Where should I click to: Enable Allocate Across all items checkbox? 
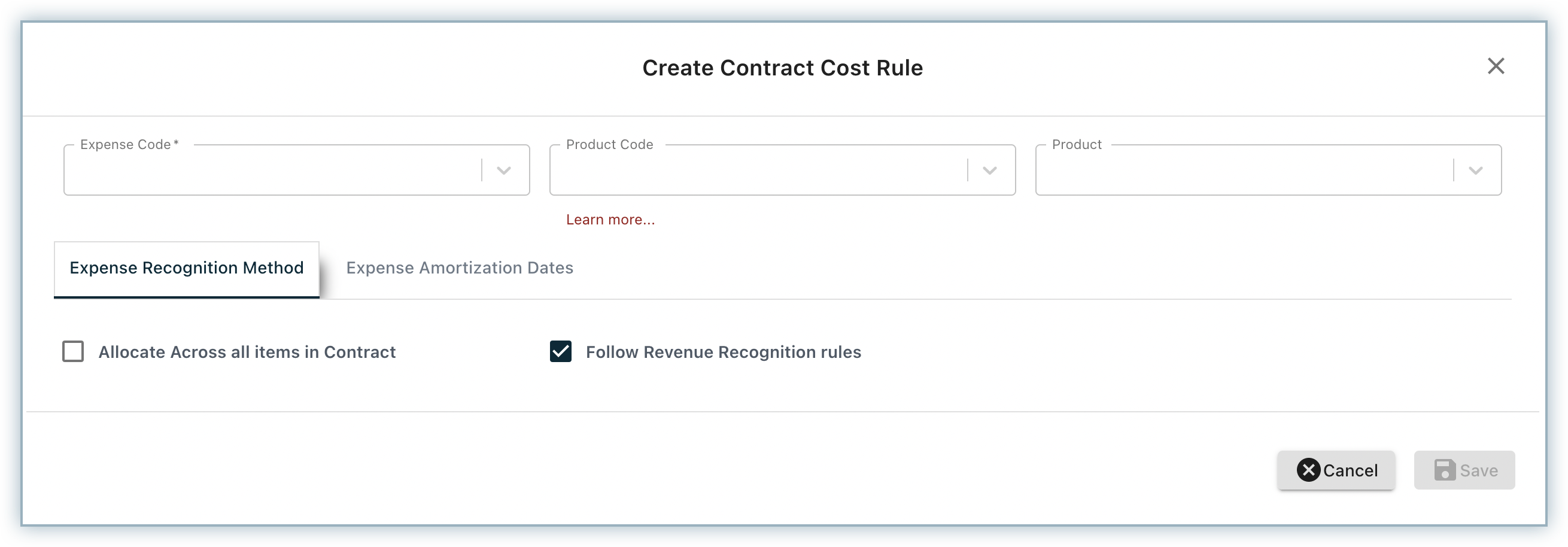(x=73, y=351)
